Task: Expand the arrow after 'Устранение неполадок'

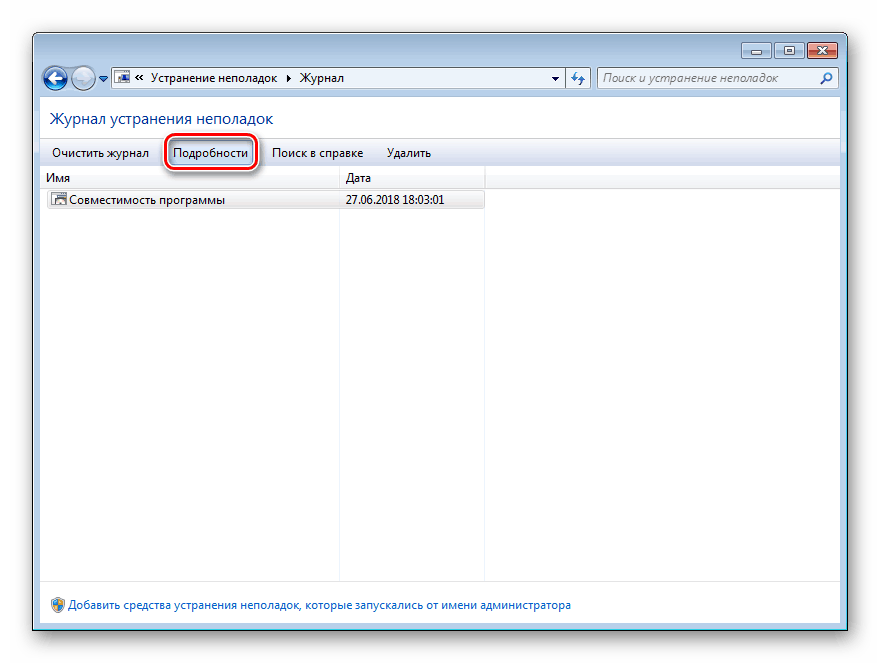Action: coord(288,78)
